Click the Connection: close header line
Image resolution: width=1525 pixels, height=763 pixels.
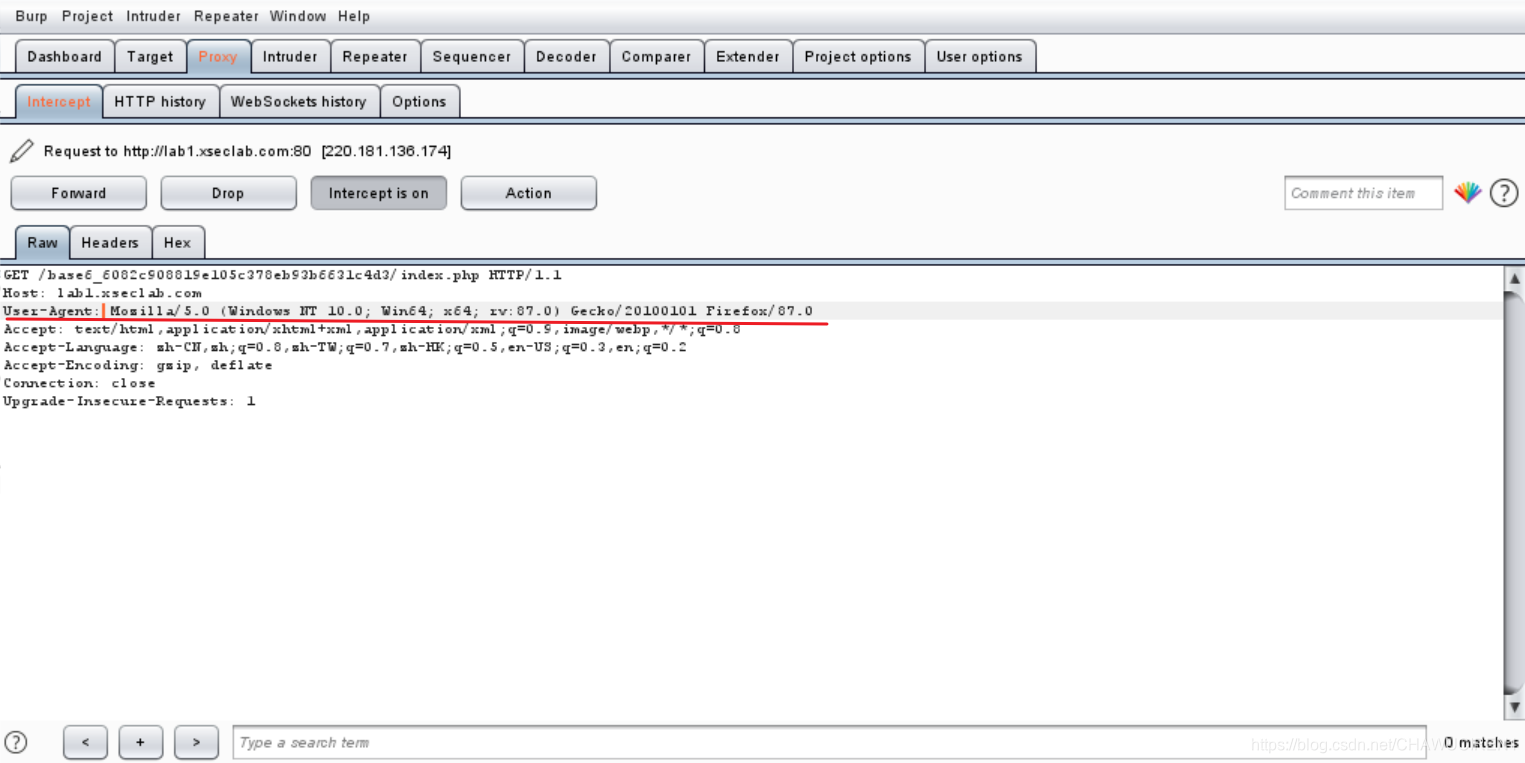[x=79, y=383]
